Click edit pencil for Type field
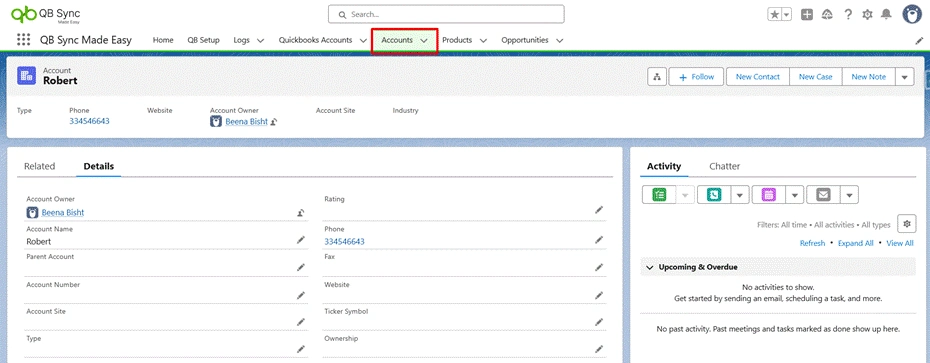This screenshot has height=363, width=930. tap(301, 349)
